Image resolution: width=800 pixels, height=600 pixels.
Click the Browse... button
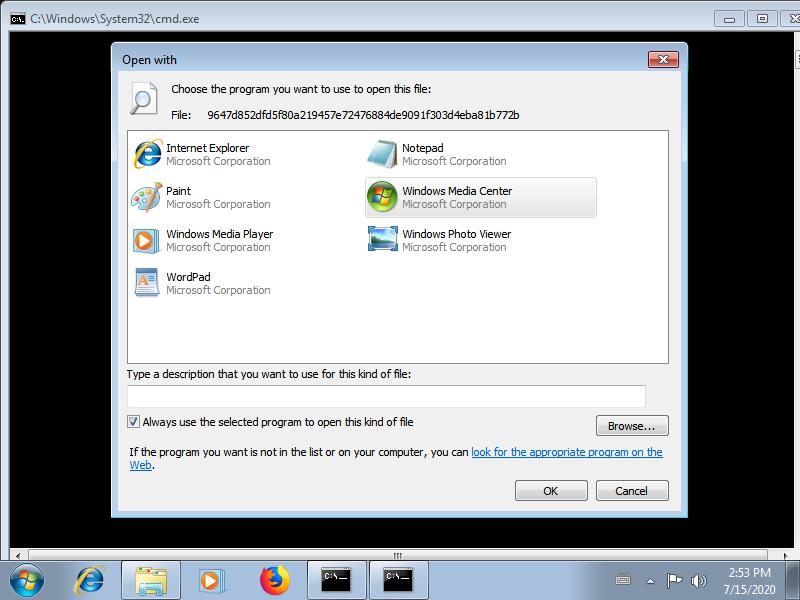coord(632,426)
